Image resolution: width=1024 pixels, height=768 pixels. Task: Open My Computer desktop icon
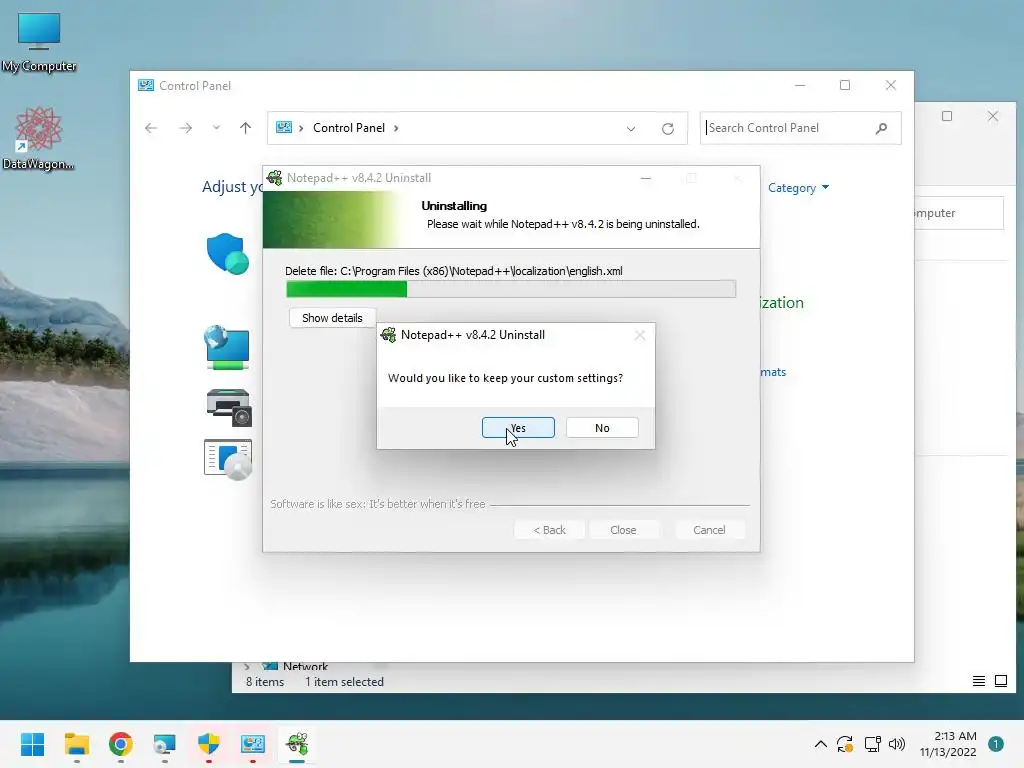pos(39,42)
